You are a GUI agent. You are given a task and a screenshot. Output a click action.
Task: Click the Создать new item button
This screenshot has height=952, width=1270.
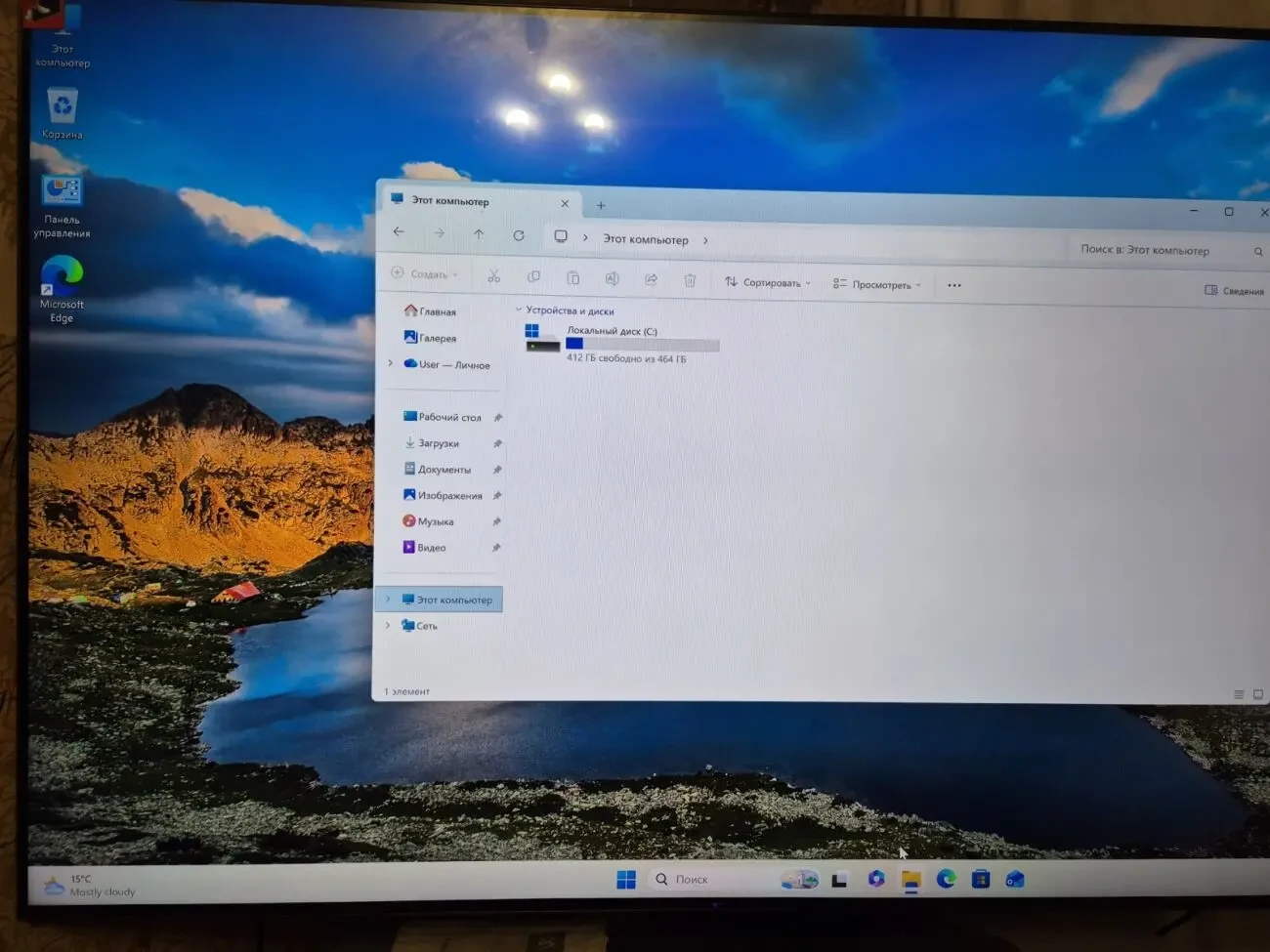[425, 273]
